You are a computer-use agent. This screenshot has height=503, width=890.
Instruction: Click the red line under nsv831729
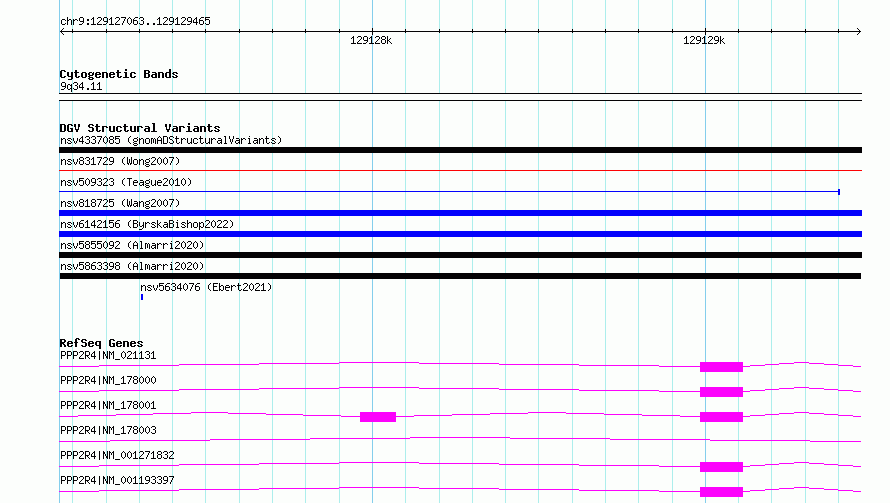point(460,170)
